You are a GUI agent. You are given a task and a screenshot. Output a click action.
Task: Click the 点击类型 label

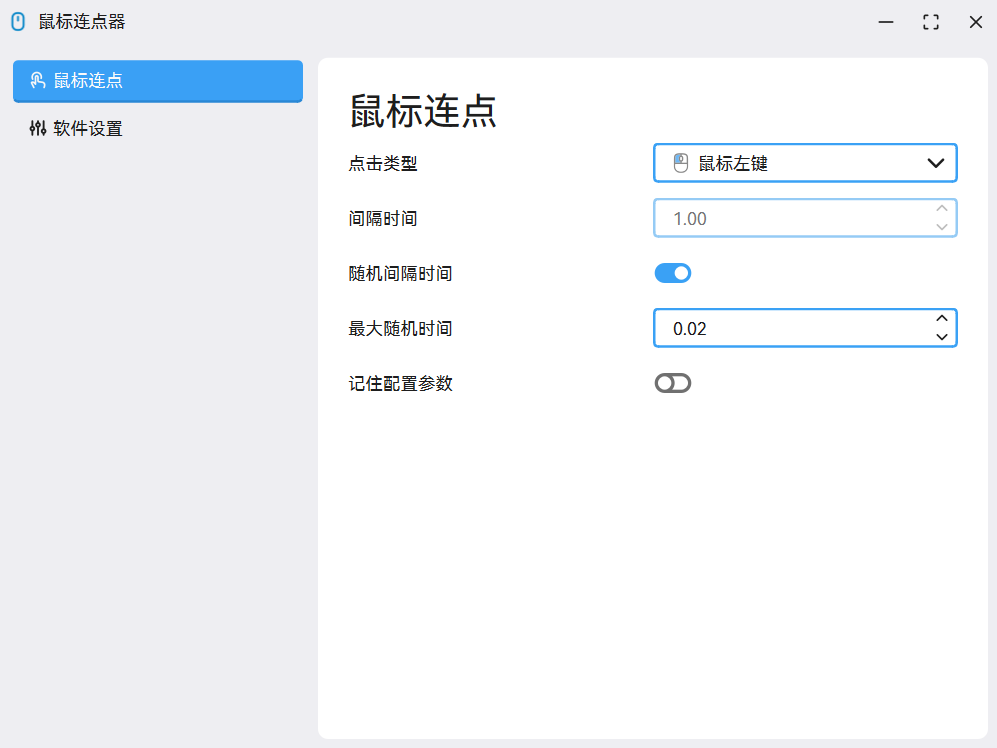[383, 163]
